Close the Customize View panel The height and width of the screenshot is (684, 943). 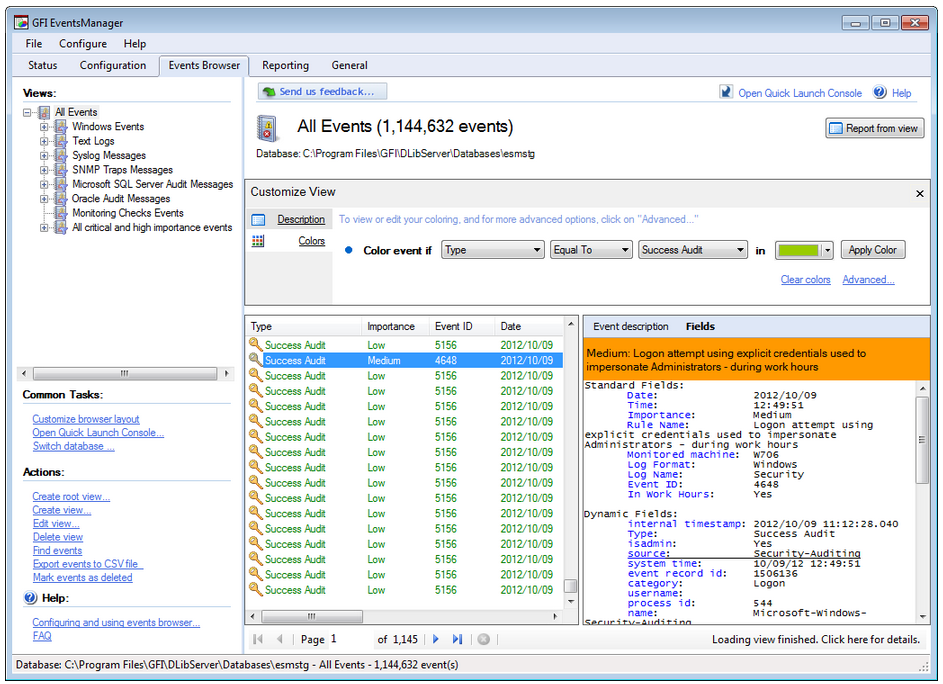point(920,194)
